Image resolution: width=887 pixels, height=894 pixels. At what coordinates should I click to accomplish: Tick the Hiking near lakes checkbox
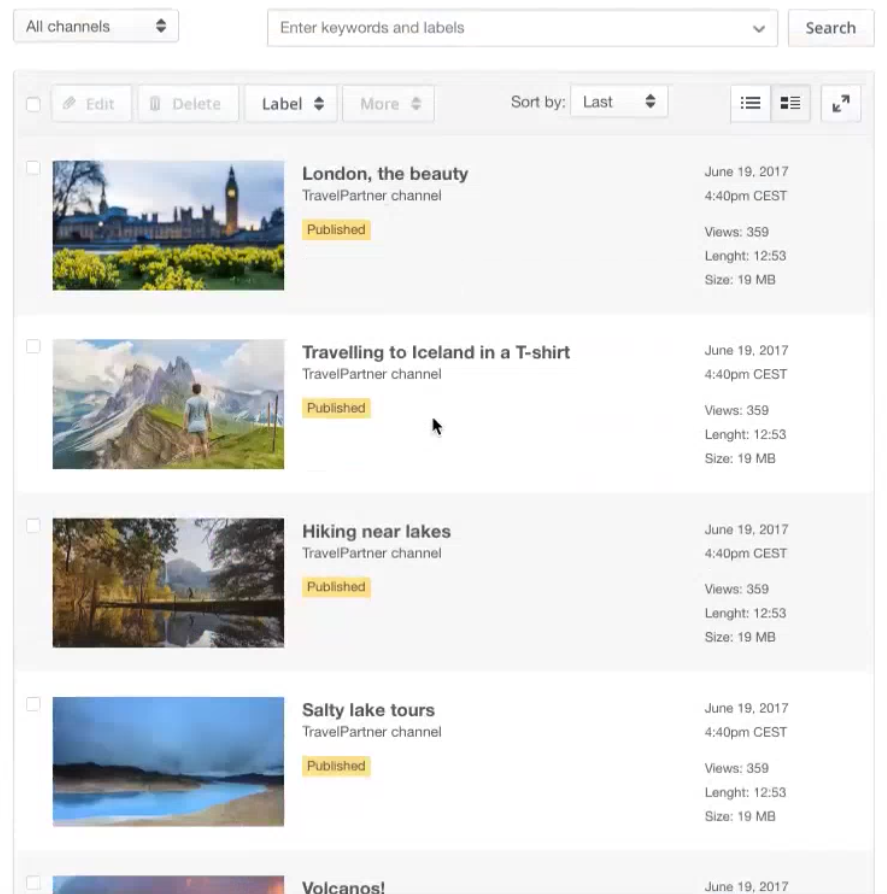coord(33,526)
